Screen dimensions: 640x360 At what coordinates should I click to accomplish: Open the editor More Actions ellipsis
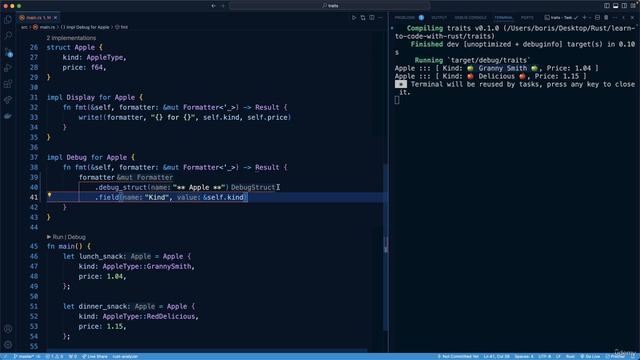(380, 18)
